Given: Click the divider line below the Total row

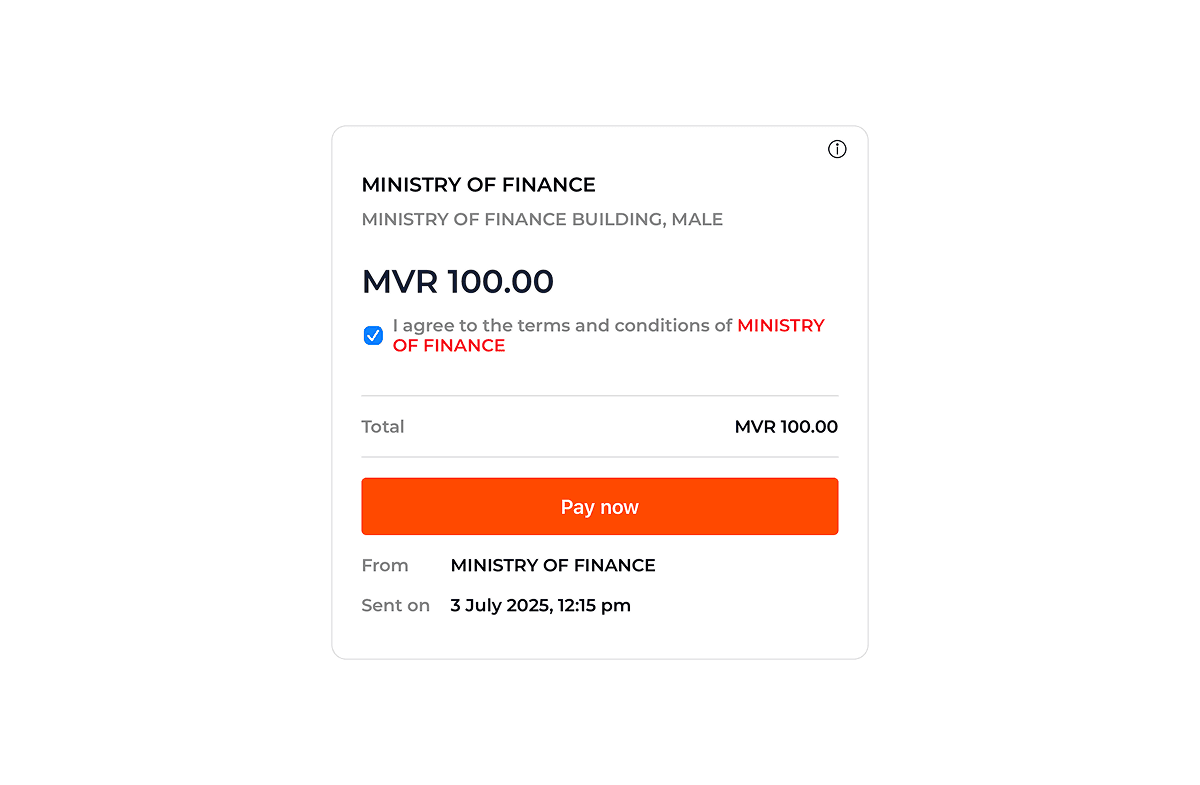Looking at the screenshot, I should coord(600,457).
